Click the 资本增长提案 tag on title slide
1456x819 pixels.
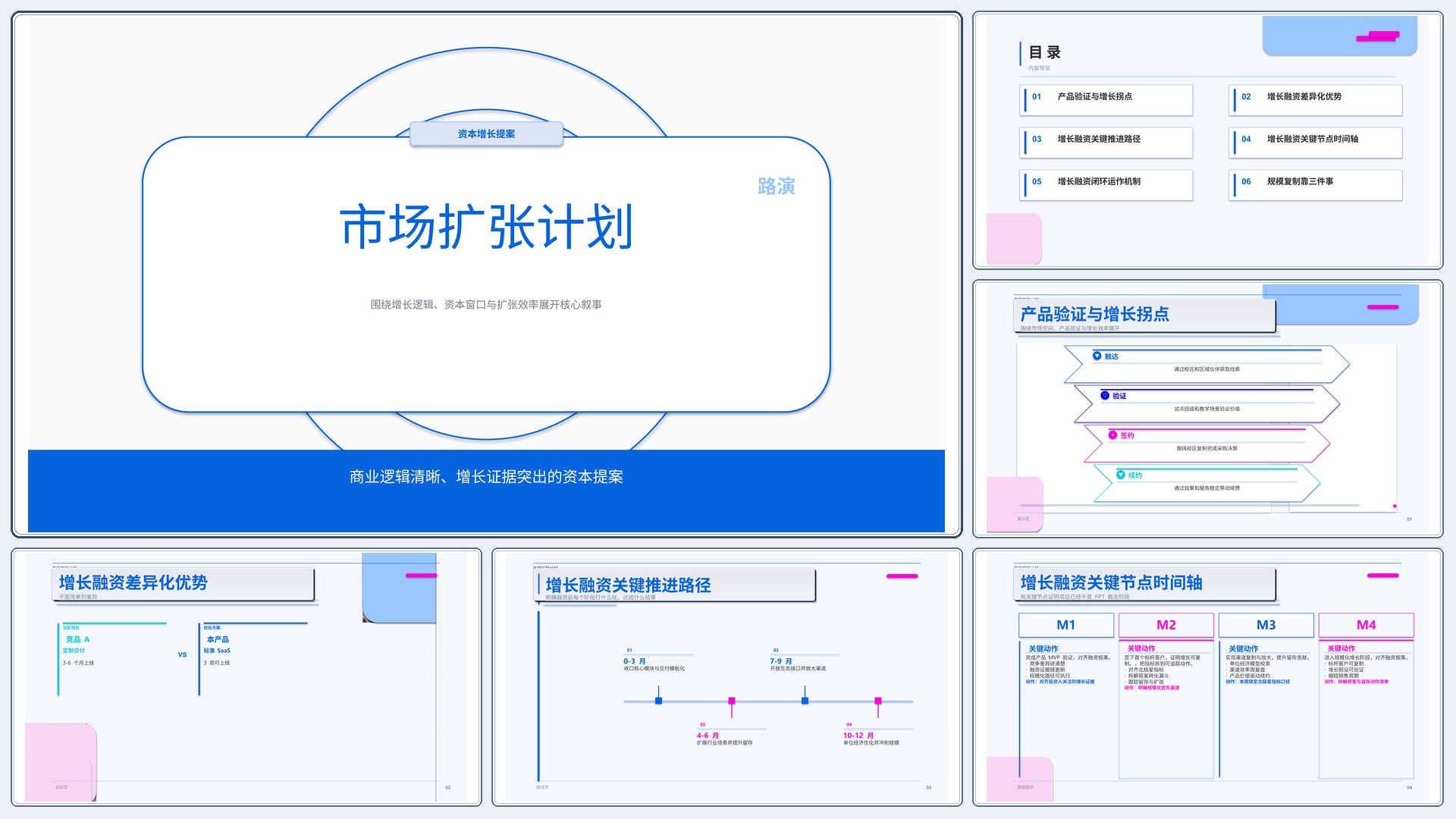(486, 133)
